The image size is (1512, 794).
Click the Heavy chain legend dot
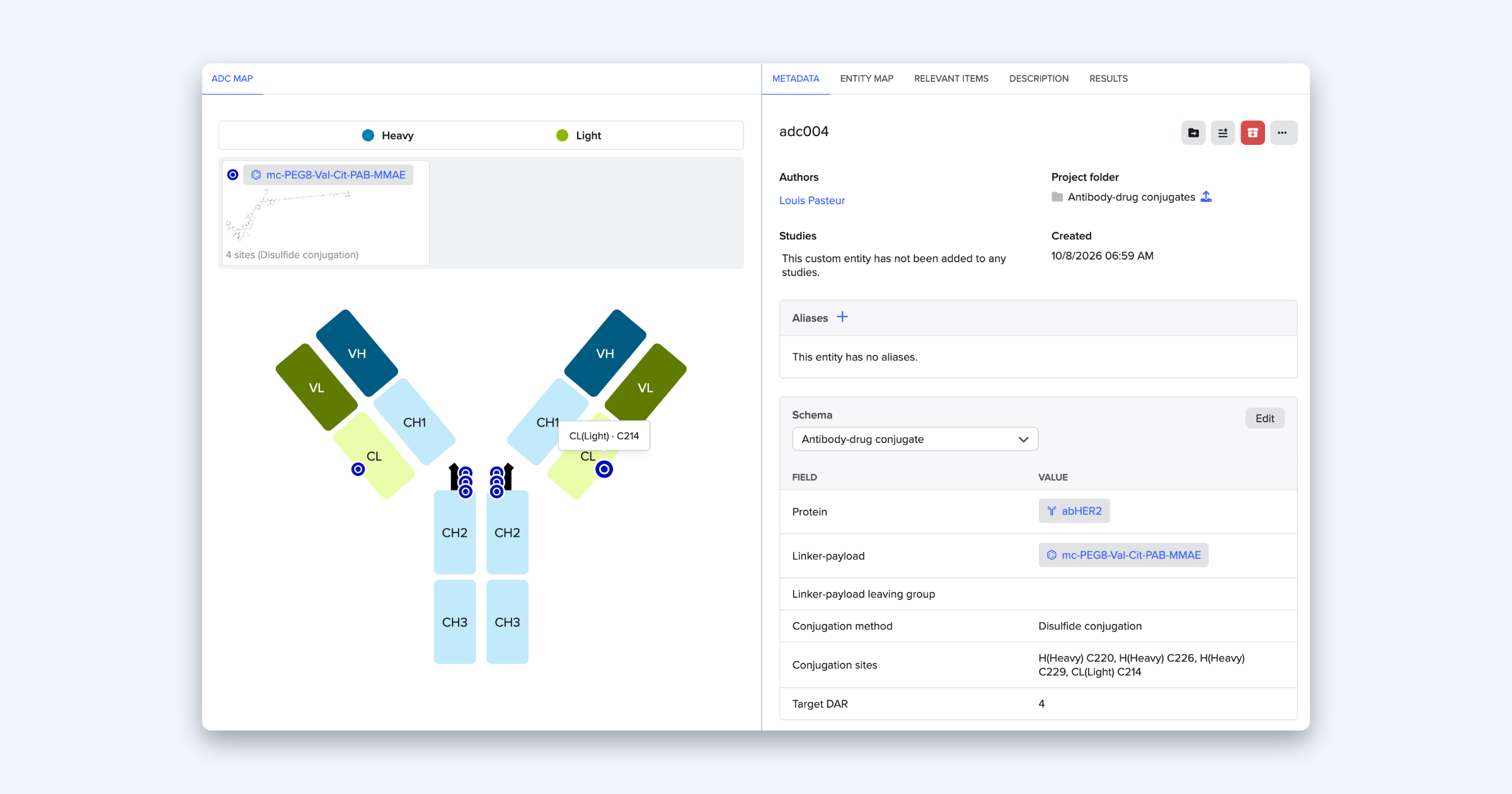[369, 135]
